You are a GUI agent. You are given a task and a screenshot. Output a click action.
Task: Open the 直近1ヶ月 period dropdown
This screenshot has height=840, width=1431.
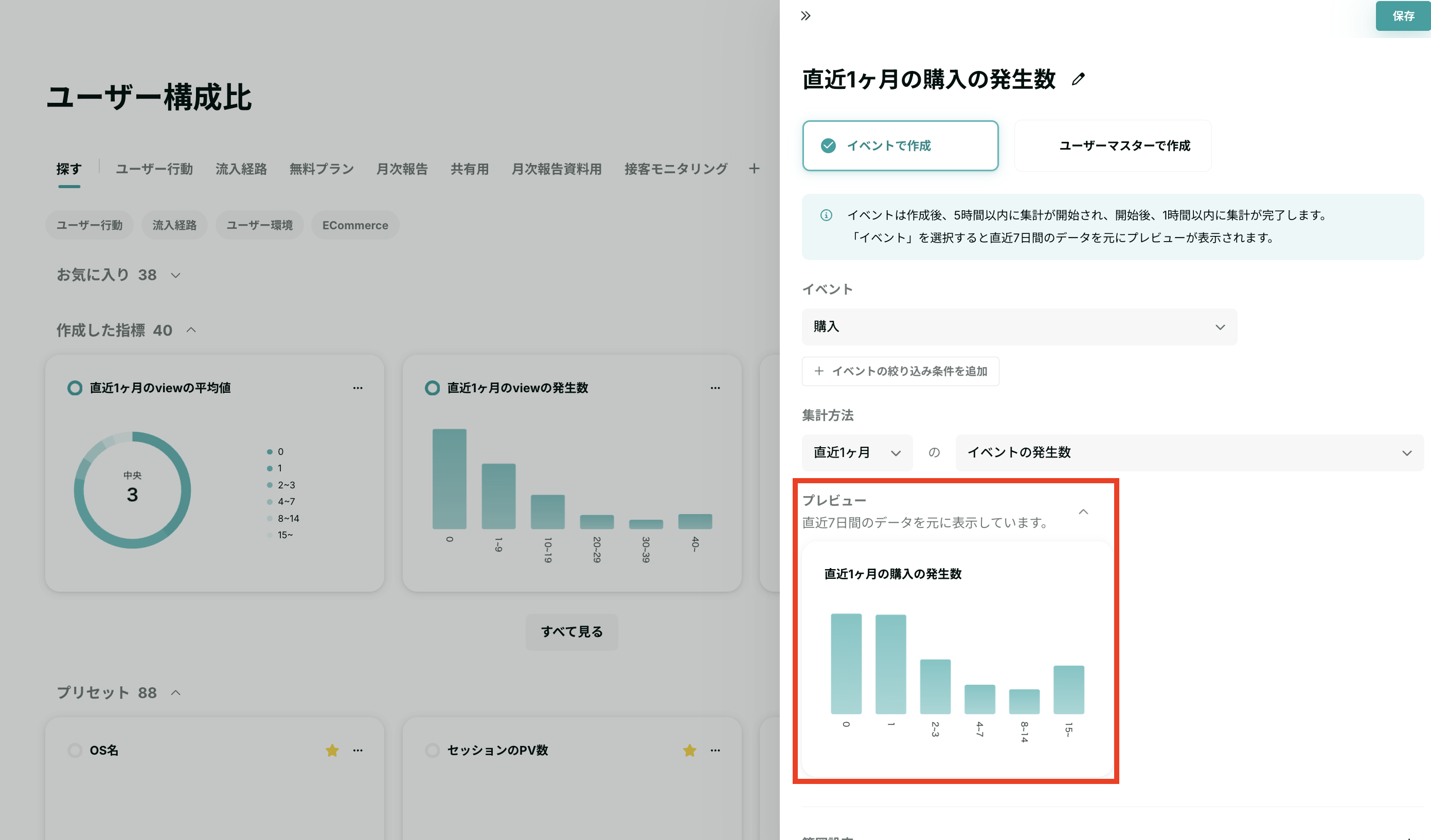pos(856,453)
